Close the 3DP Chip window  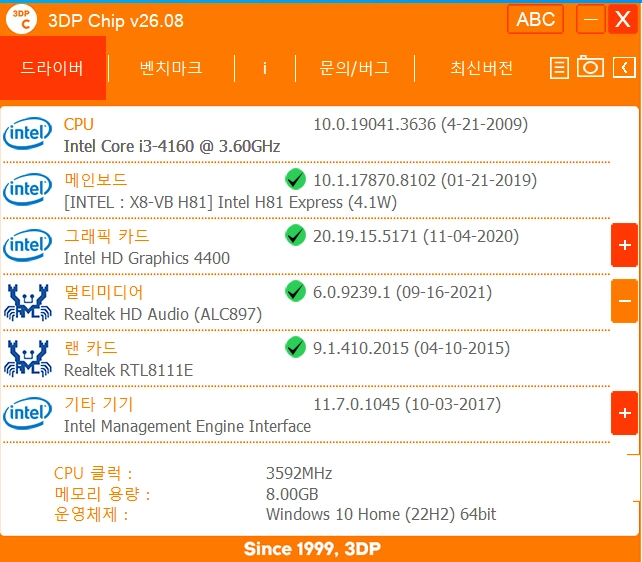623,19
